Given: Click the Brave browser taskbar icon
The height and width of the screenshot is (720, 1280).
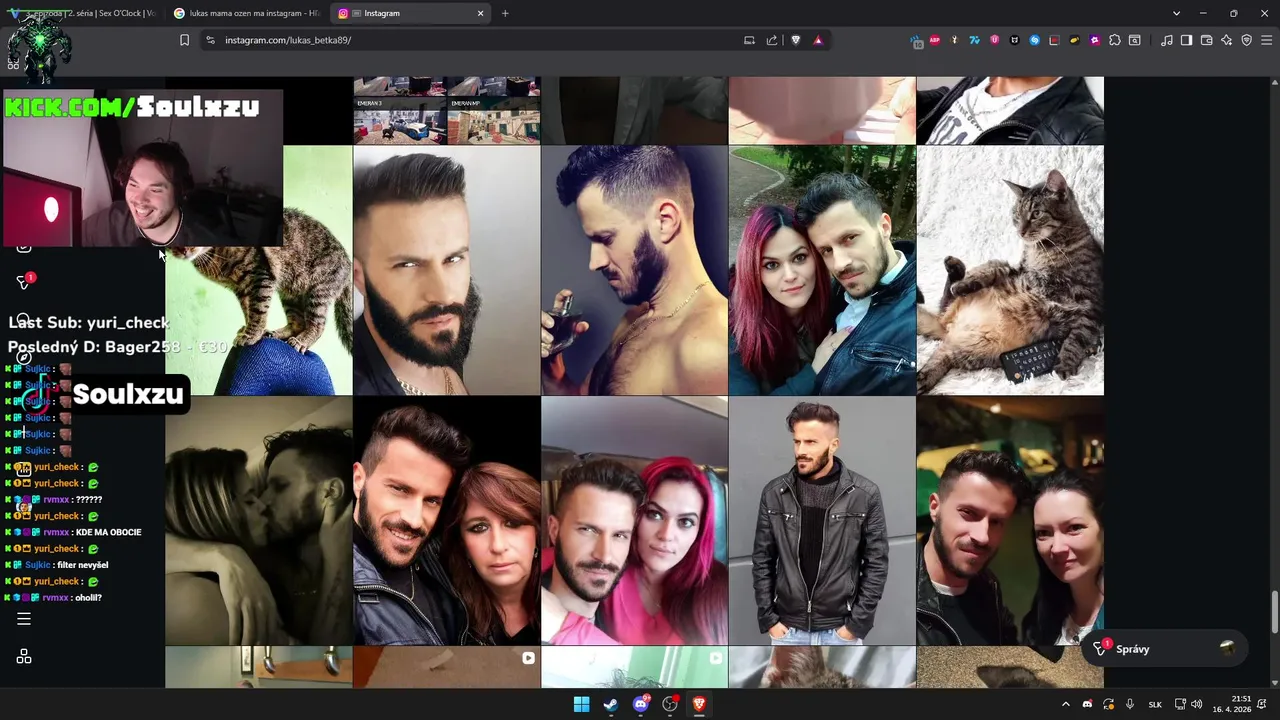Looking at the screenshot, I should pyautogui.click(x=699, y=704).
